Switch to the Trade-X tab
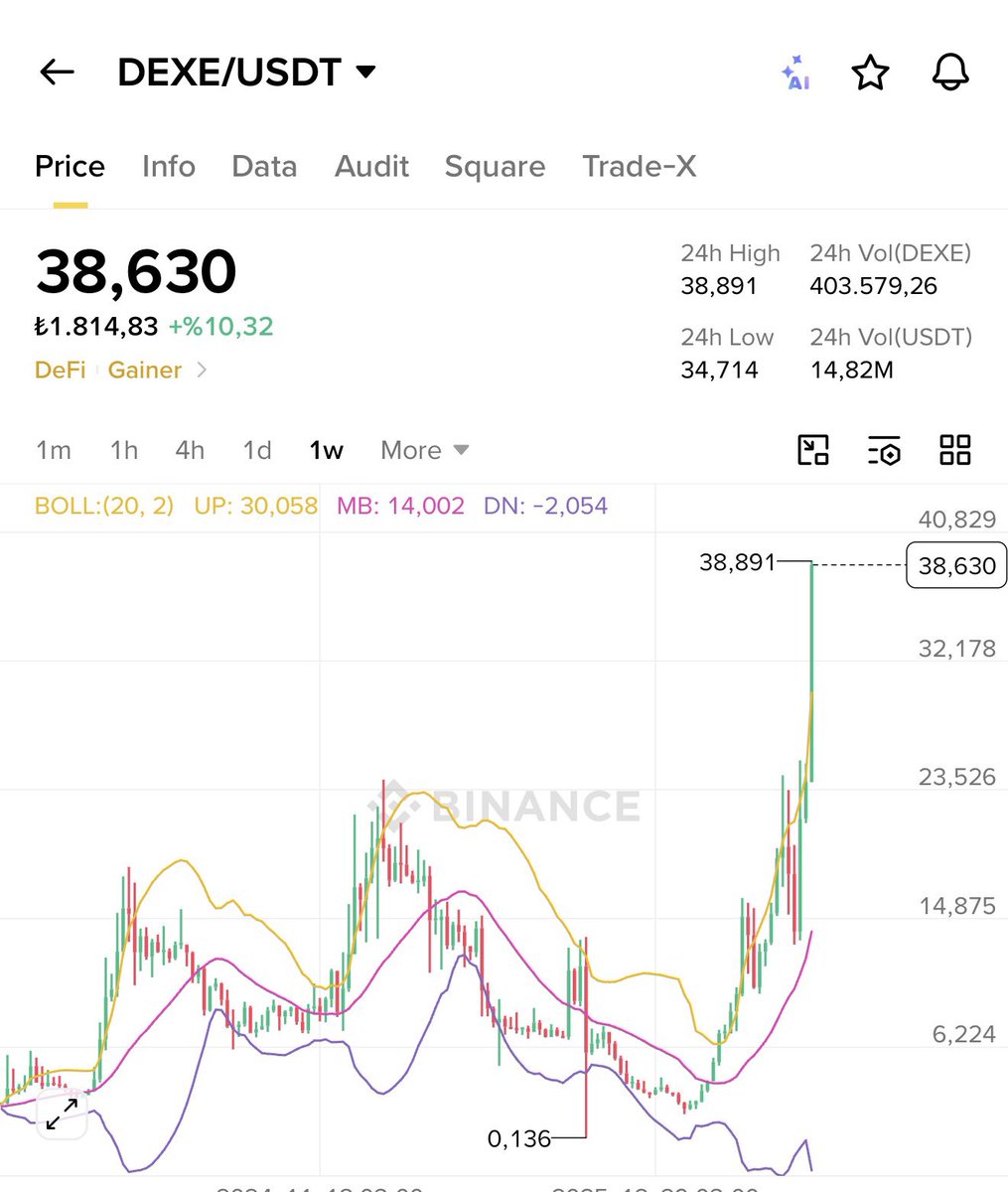1008x1192 pixels. click(x=640, y=166)
